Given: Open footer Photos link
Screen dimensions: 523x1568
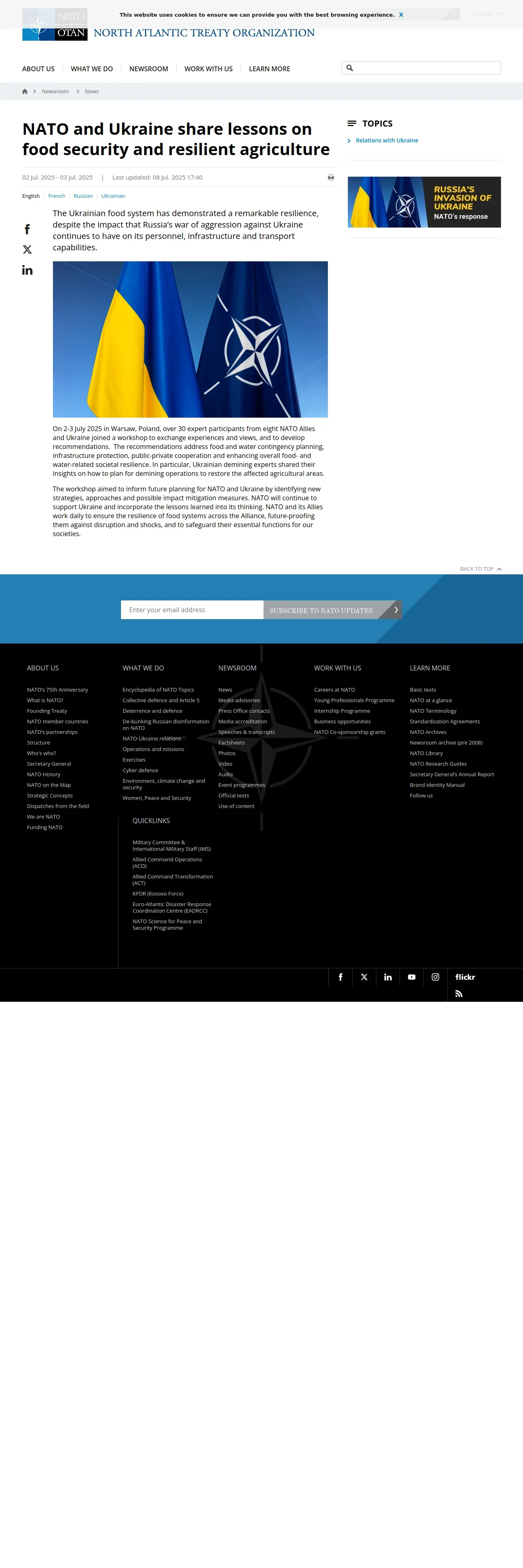Looking at the screenshot, I should click(x=227, y=753).
